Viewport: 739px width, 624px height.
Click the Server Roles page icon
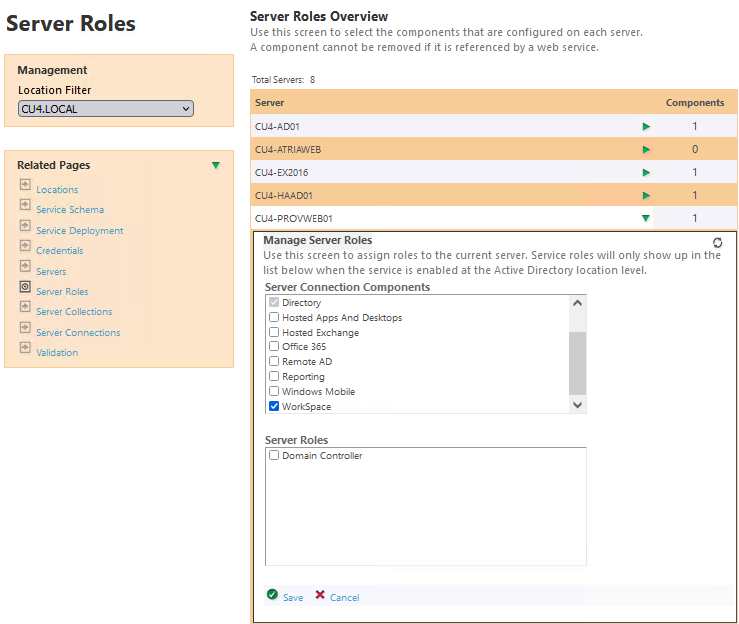coord(25,287)
